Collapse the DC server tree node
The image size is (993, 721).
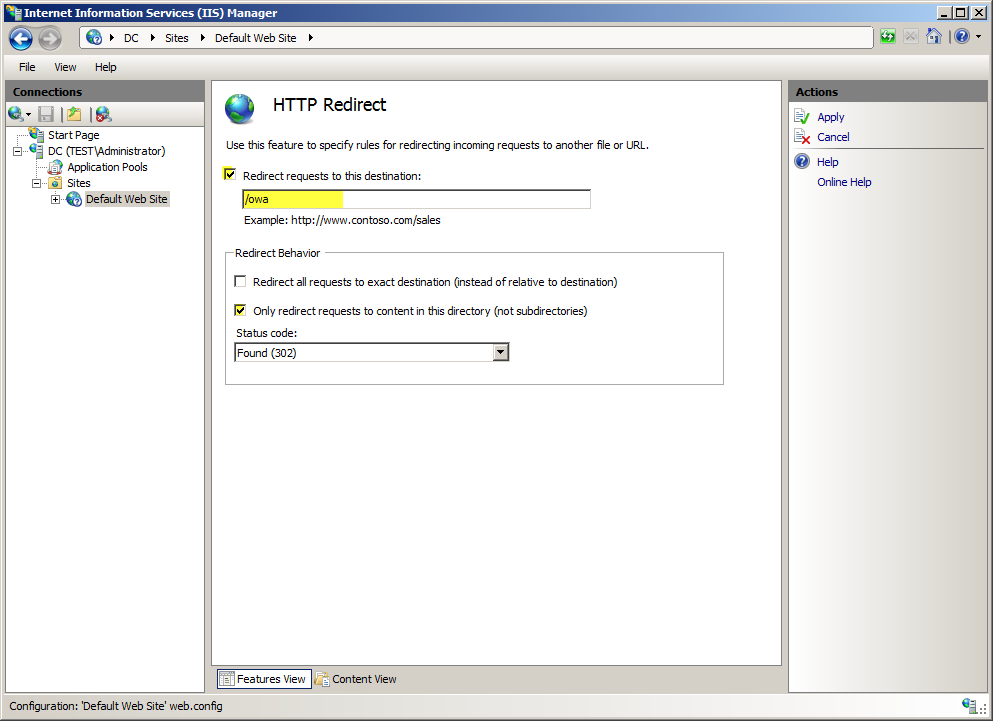click(x=18, y=151)
